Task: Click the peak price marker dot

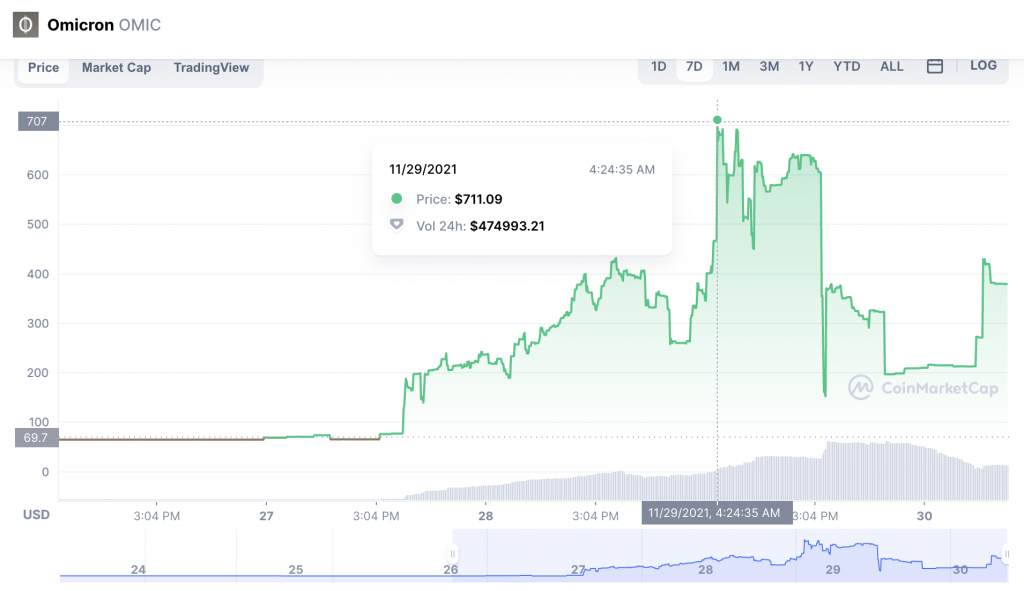Action: 717,120
